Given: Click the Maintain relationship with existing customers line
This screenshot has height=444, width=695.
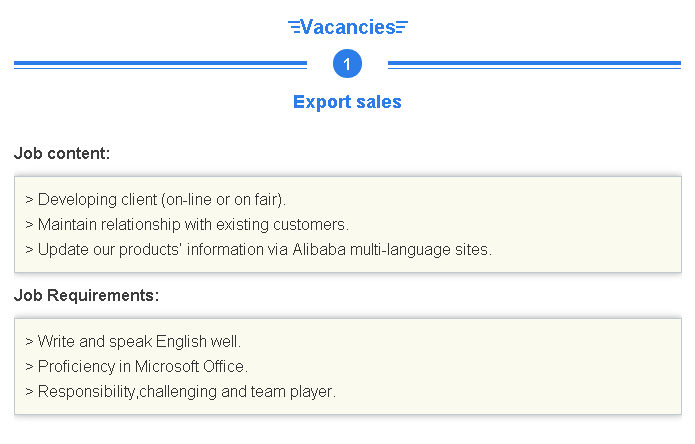Looking at the screenshot, I should coord(187,225).
